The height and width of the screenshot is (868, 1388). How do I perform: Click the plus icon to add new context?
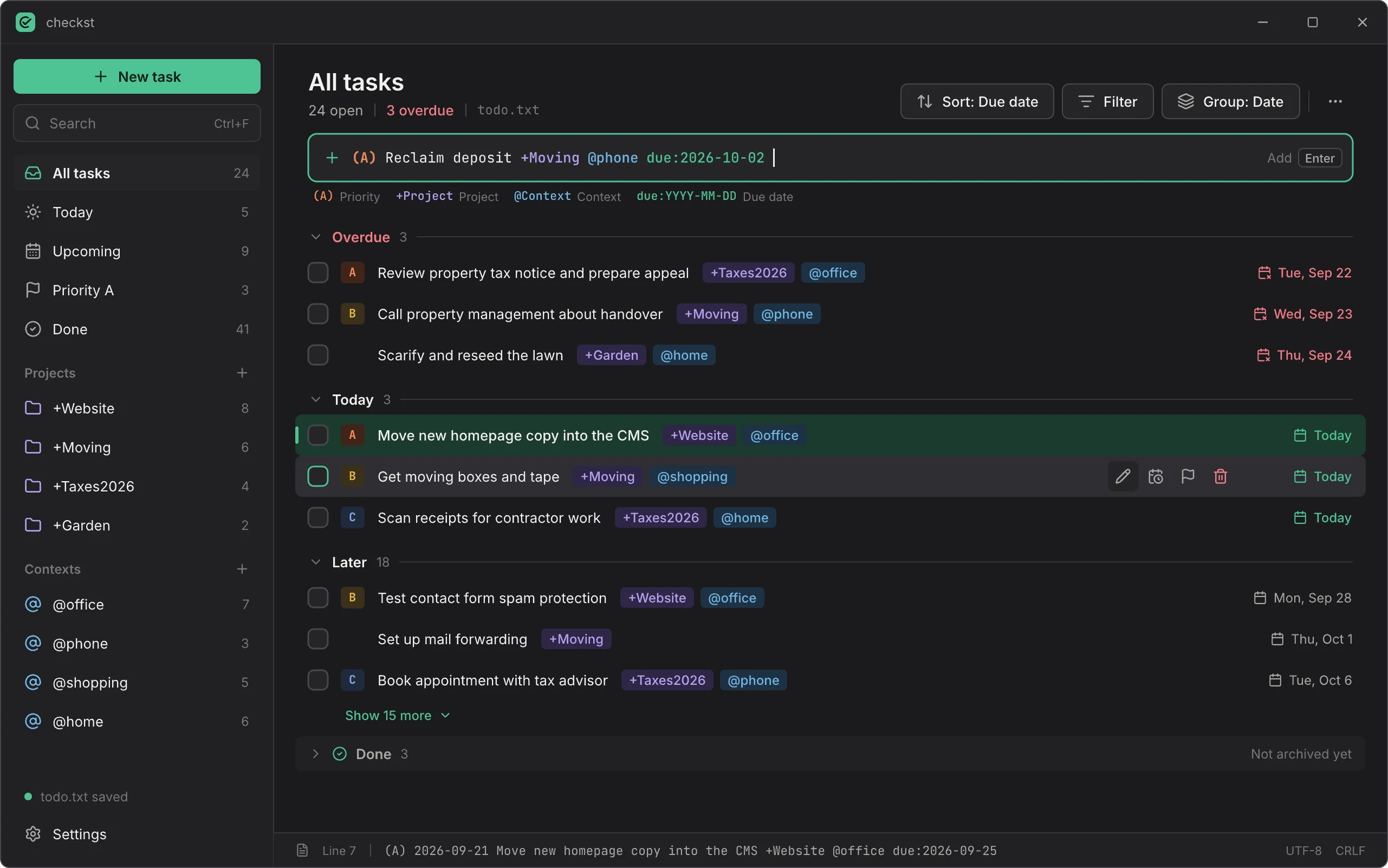pyautogui.click(x=242, y=569)
